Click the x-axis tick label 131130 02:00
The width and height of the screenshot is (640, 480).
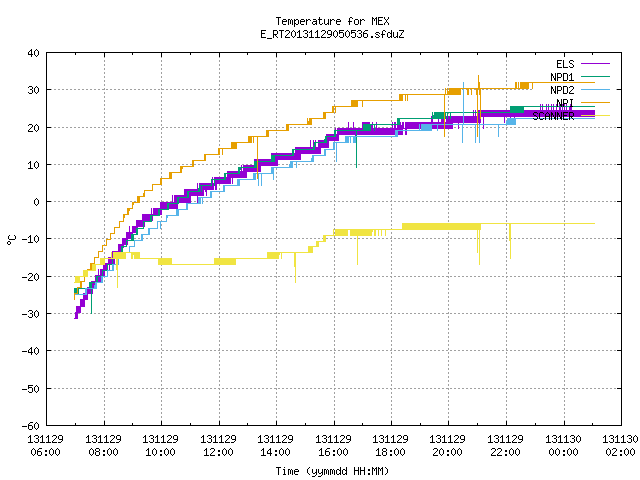pyautogui.click(x=620, y=446)
